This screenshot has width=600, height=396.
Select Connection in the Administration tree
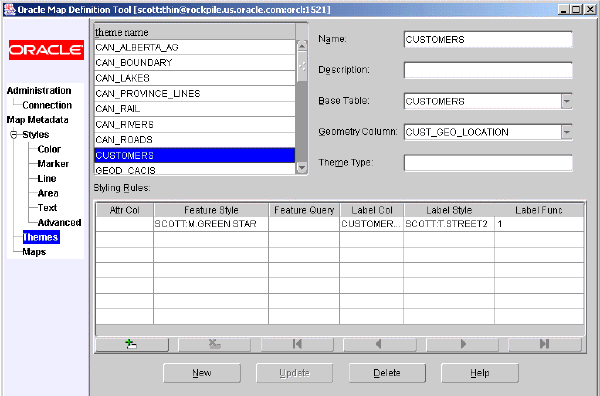click(x=47, y=105)
